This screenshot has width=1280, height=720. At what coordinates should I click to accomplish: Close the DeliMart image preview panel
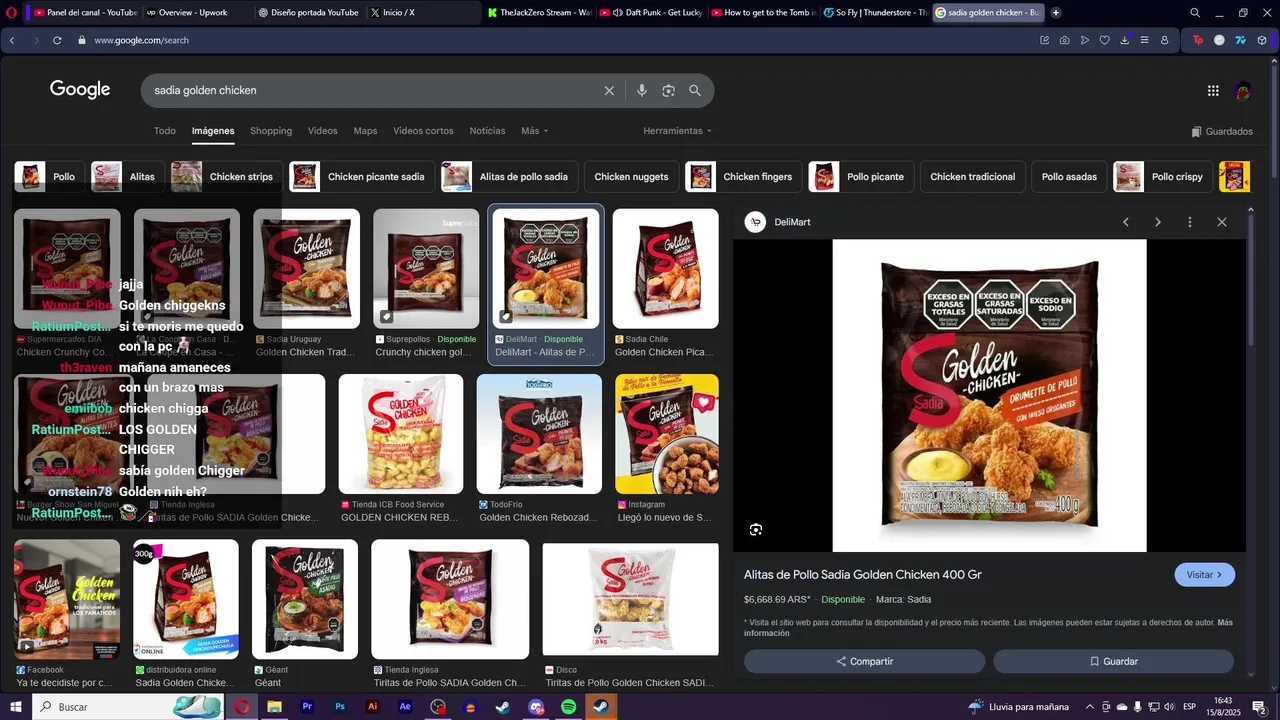pyautogui.click(x=1222, y=222)
